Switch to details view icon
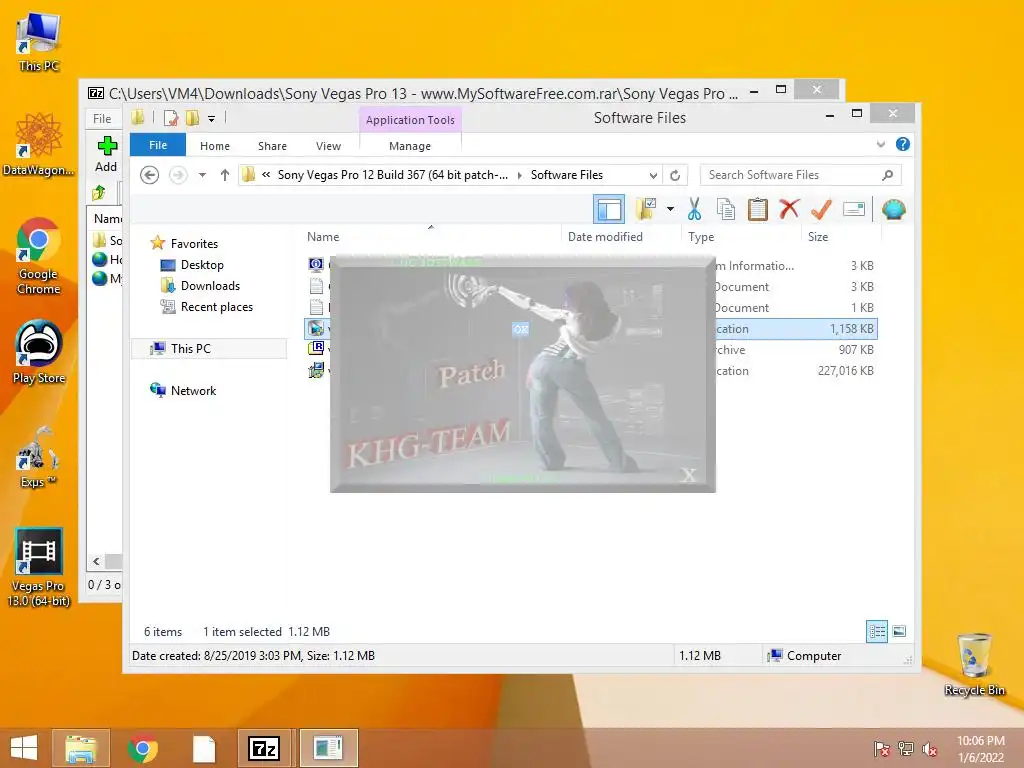The width and height of the screenshot is (1024, 768). 876,632
